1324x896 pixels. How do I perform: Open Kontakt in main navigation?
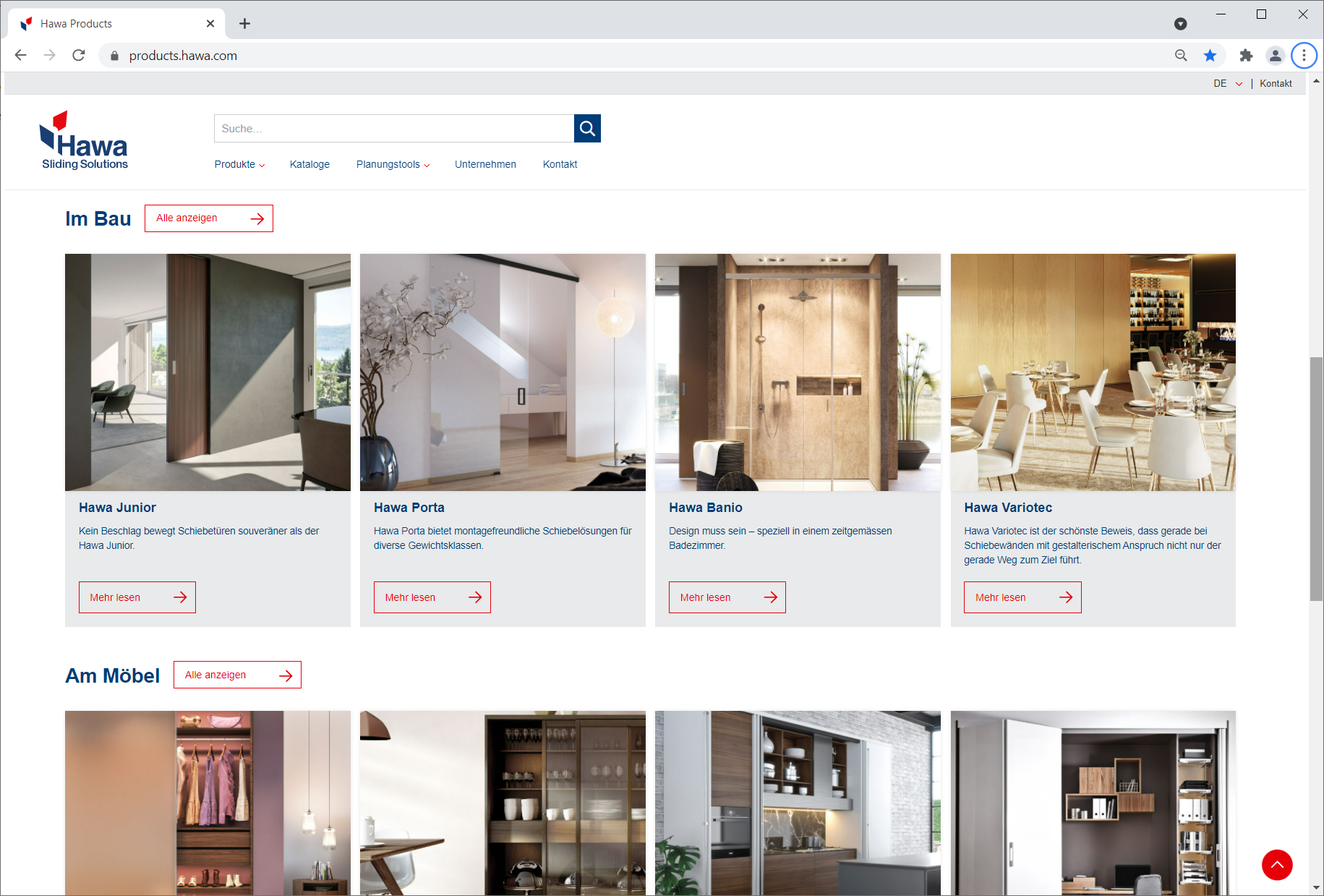tap(560, 165)
